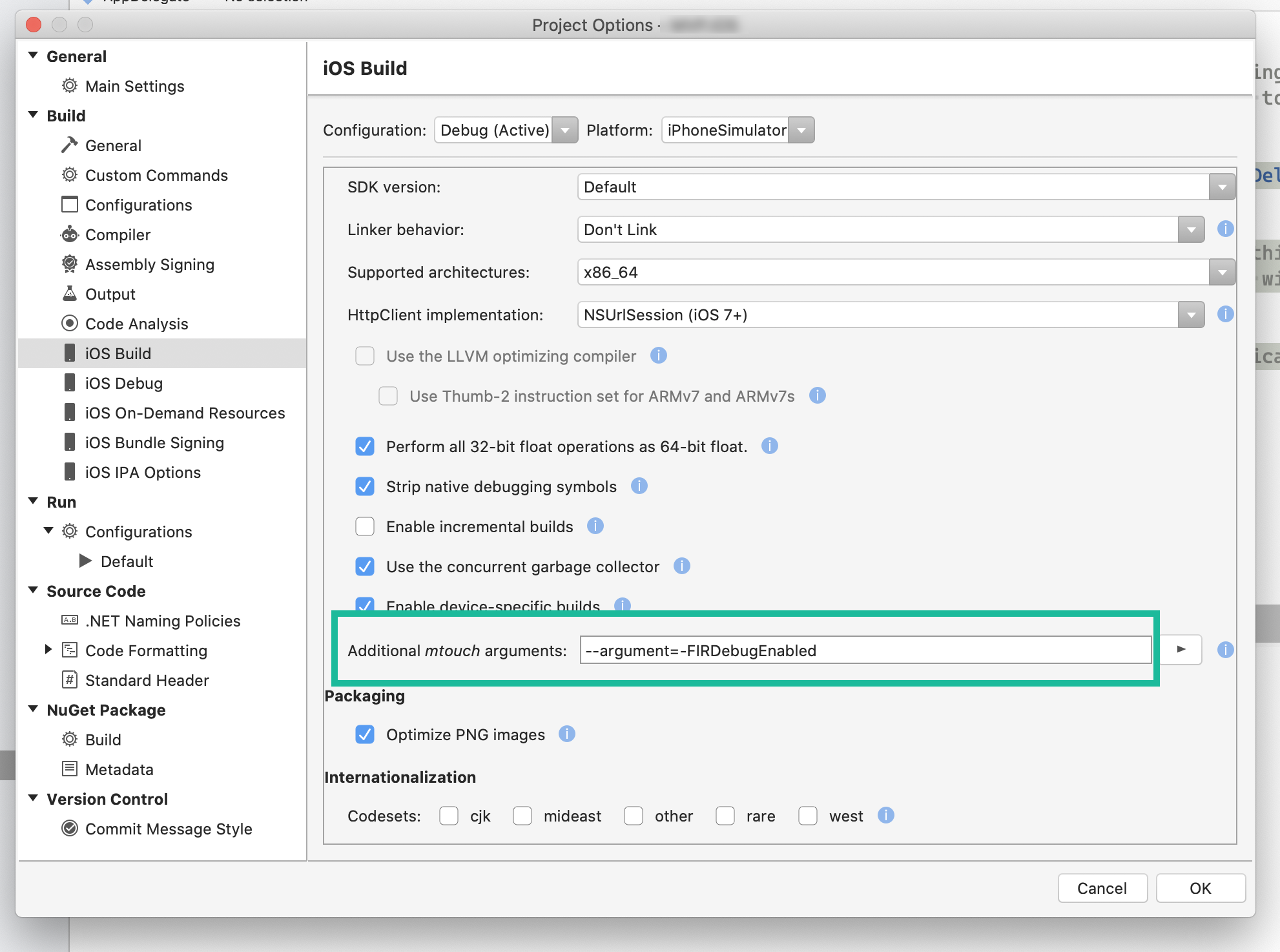This screenshot has height=952, width=1280.
Task: Disable Strip native debugging symbols
Action: click(365, 486)
